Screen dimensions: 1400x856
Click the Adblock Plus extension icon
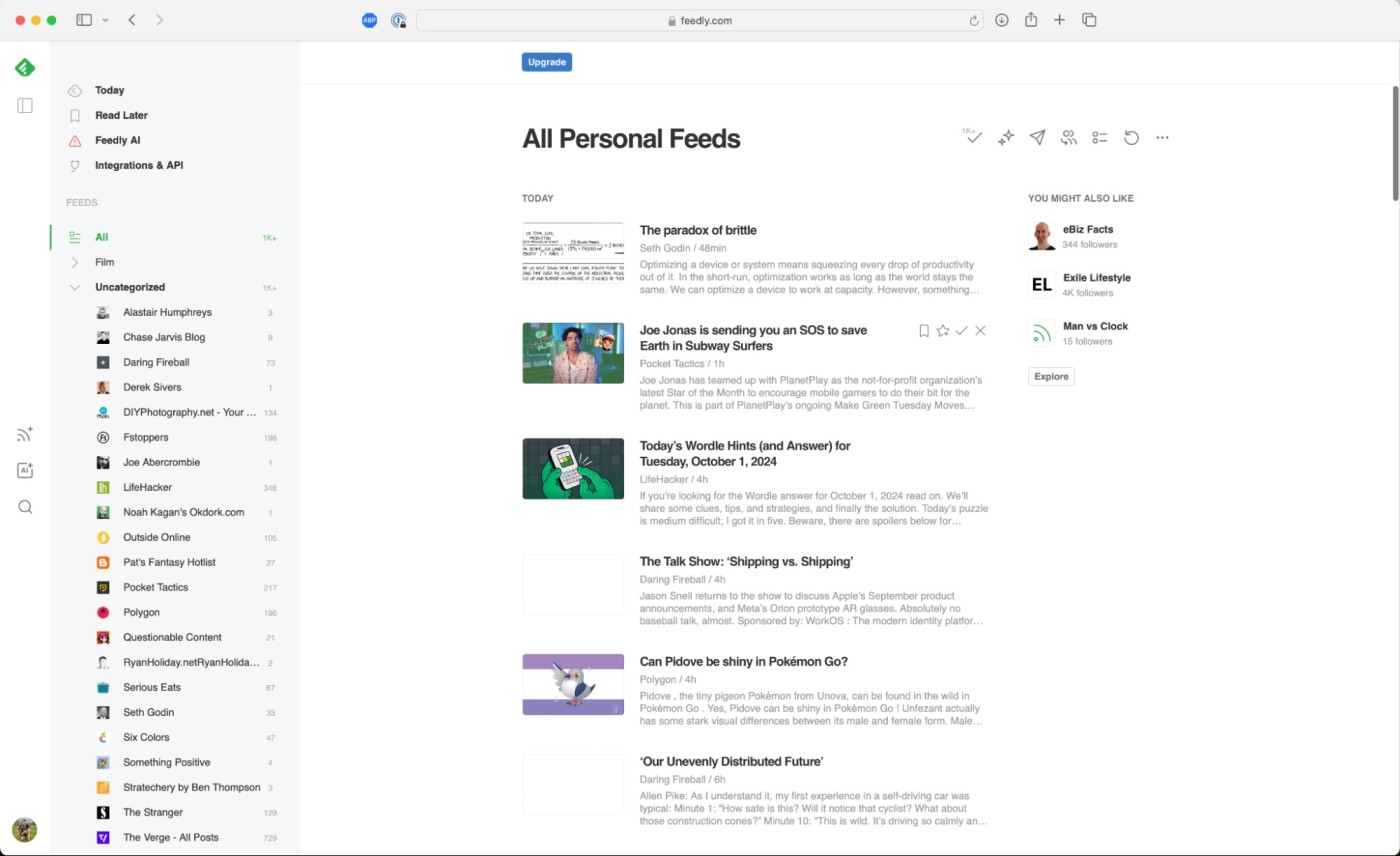[369, 20]
